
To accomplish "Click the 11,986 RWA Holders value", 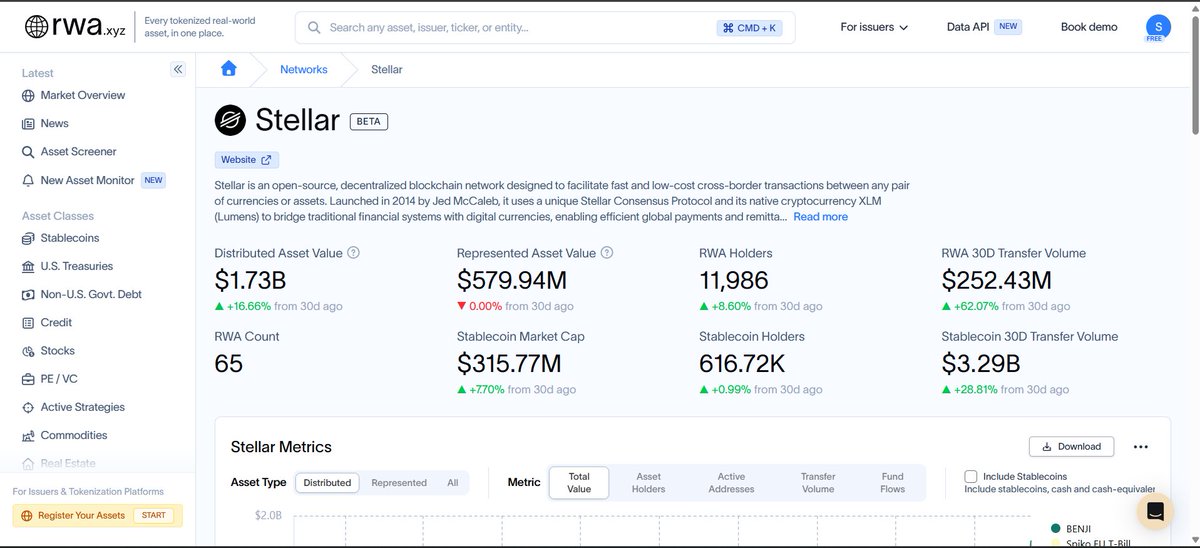I will coord(734,281).
